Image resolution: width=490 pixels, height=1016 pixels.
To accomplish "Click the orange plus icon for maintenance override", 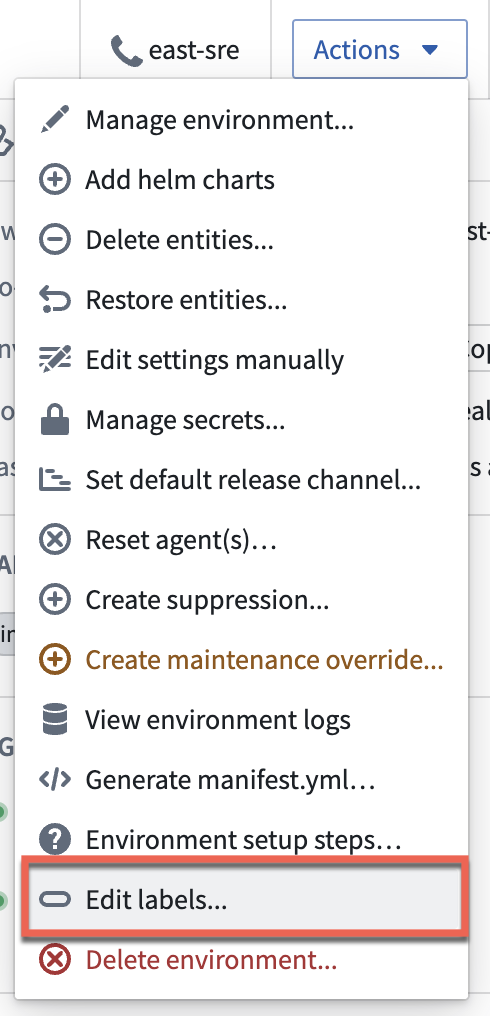I will point(55,660).
